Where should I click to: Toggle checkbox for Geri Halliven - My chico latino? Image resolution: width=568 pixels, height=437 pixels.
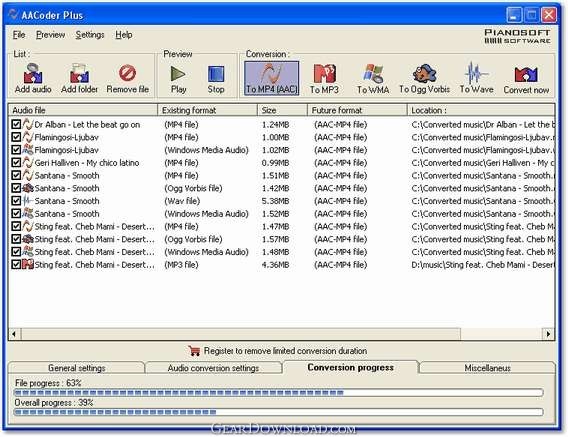pyautogui.click(x=16, y=162)
